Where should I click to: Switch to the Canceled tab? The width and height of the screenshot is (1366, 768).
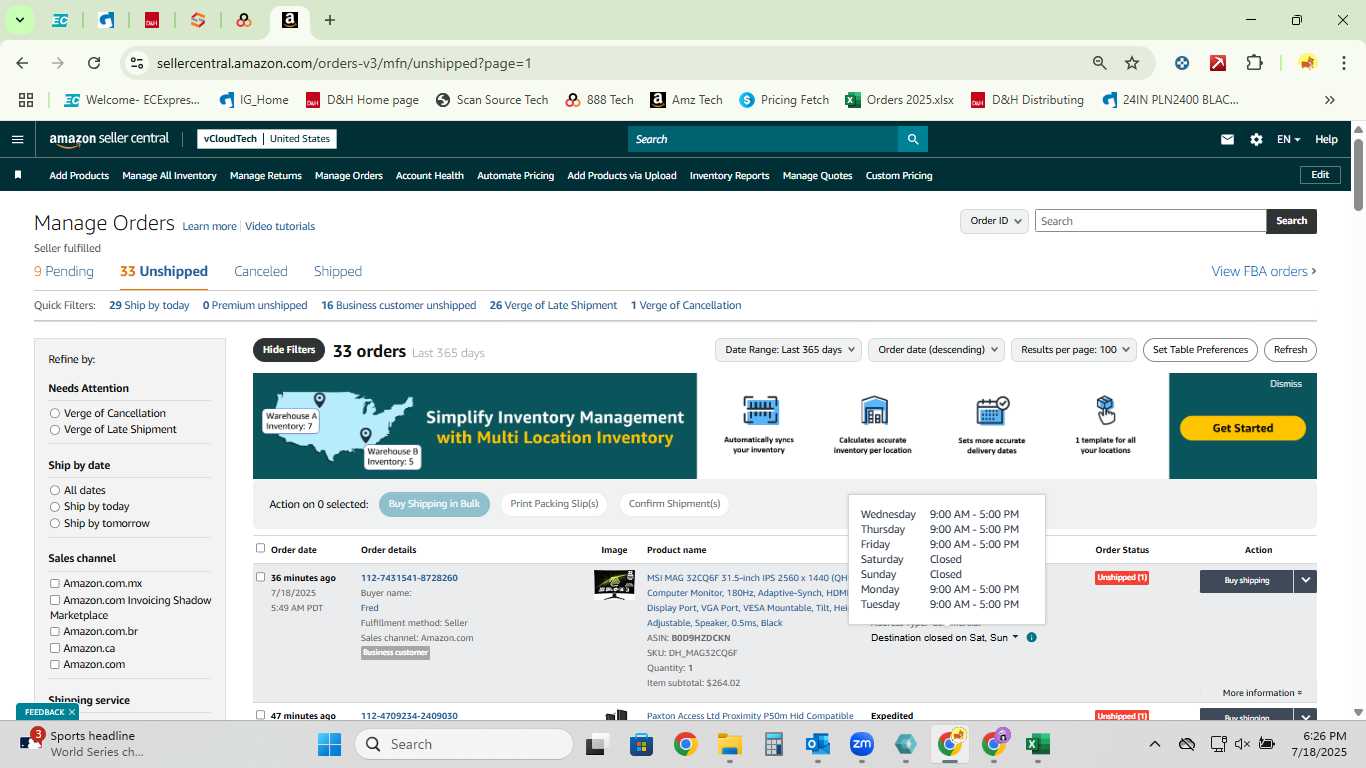[261, 271]
